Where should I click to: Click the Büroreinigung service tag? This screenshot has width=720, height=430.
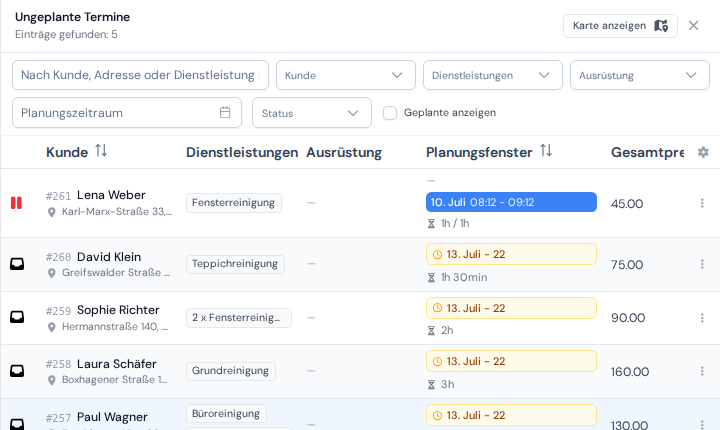pyautogui.click(x=226, y=413)
